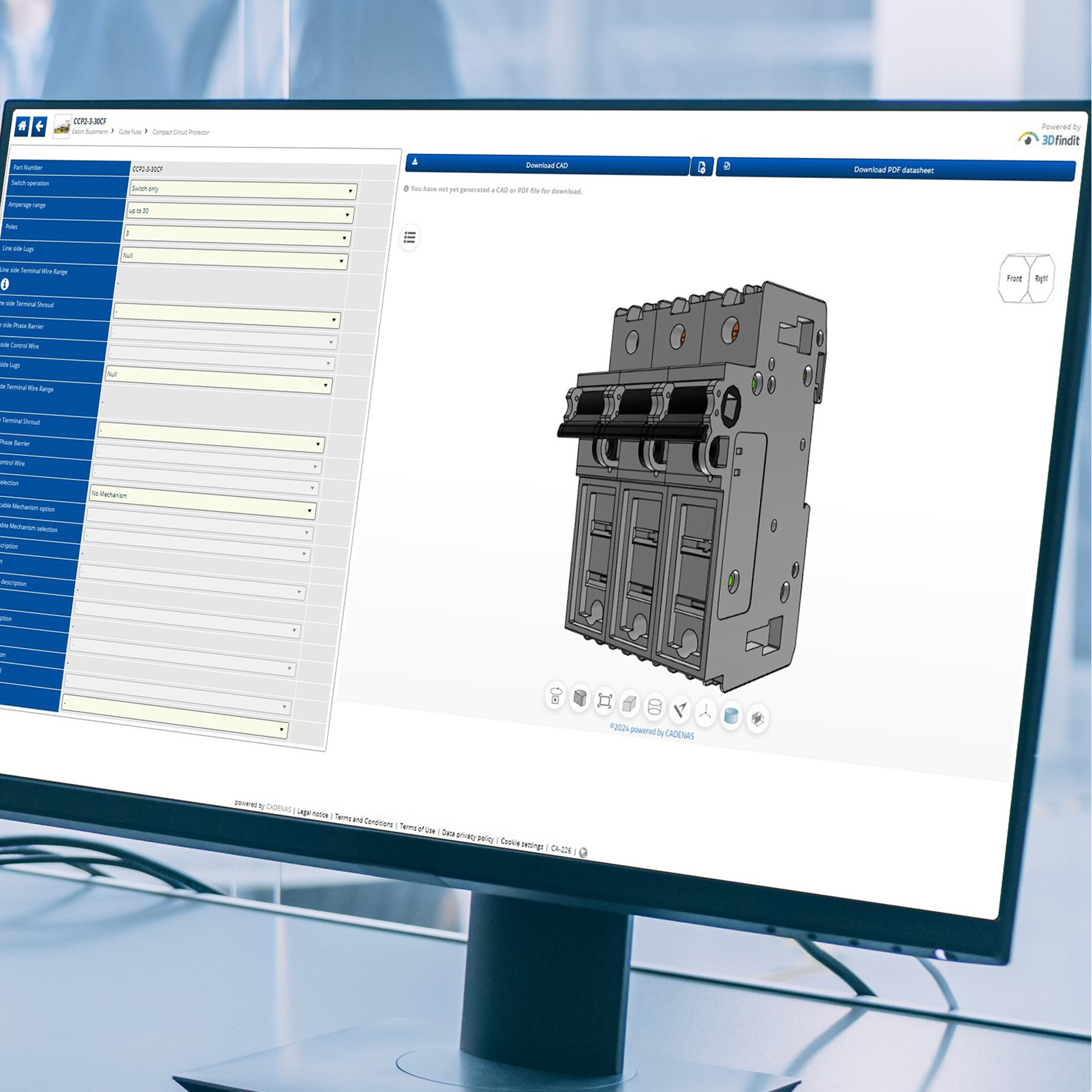Image resolution: width=1092 pixels, height=1092 pixels.
Task: Open the measurement compass tool
Action: (680, 709)
